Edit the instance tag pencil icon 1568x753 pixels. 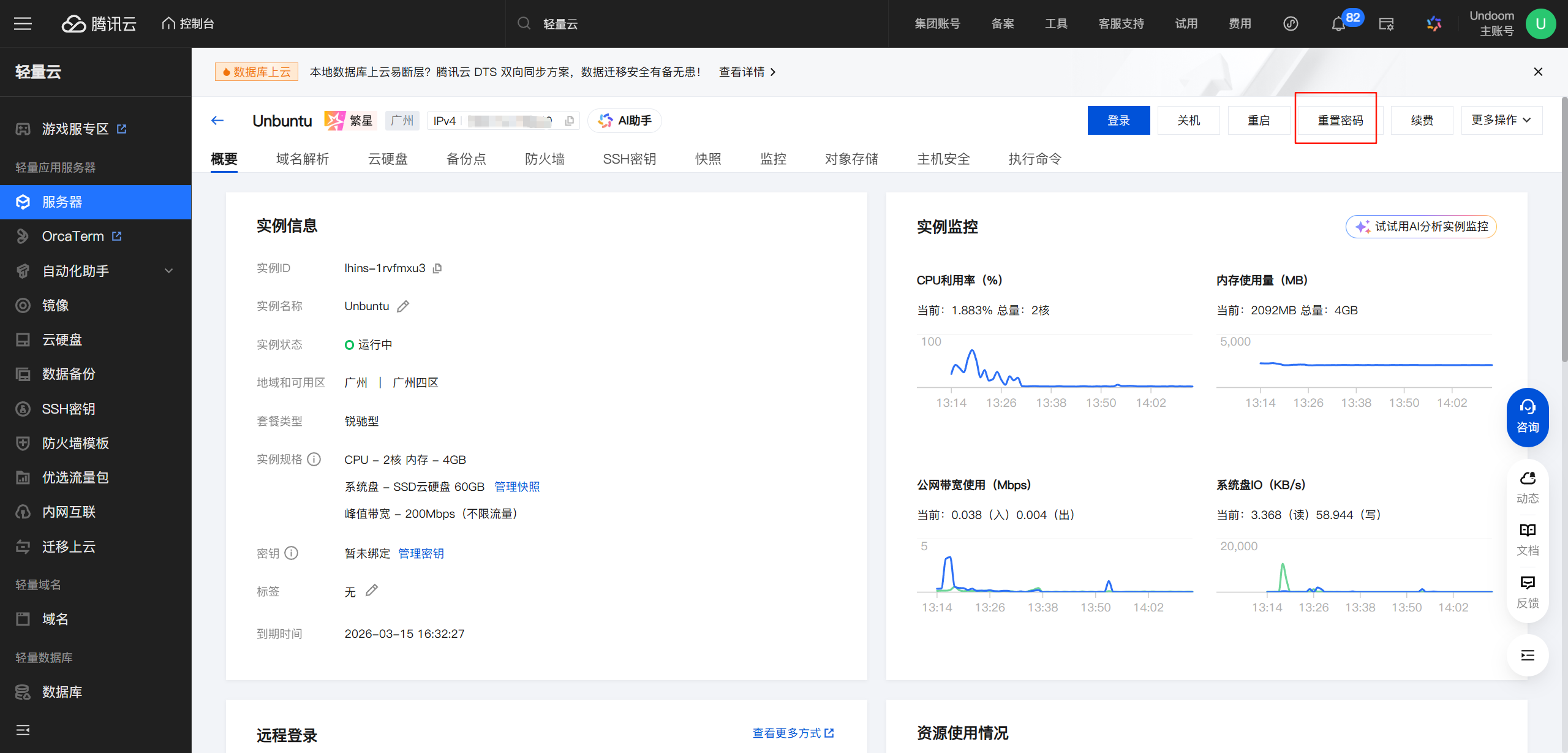click(x=371, y=591)
